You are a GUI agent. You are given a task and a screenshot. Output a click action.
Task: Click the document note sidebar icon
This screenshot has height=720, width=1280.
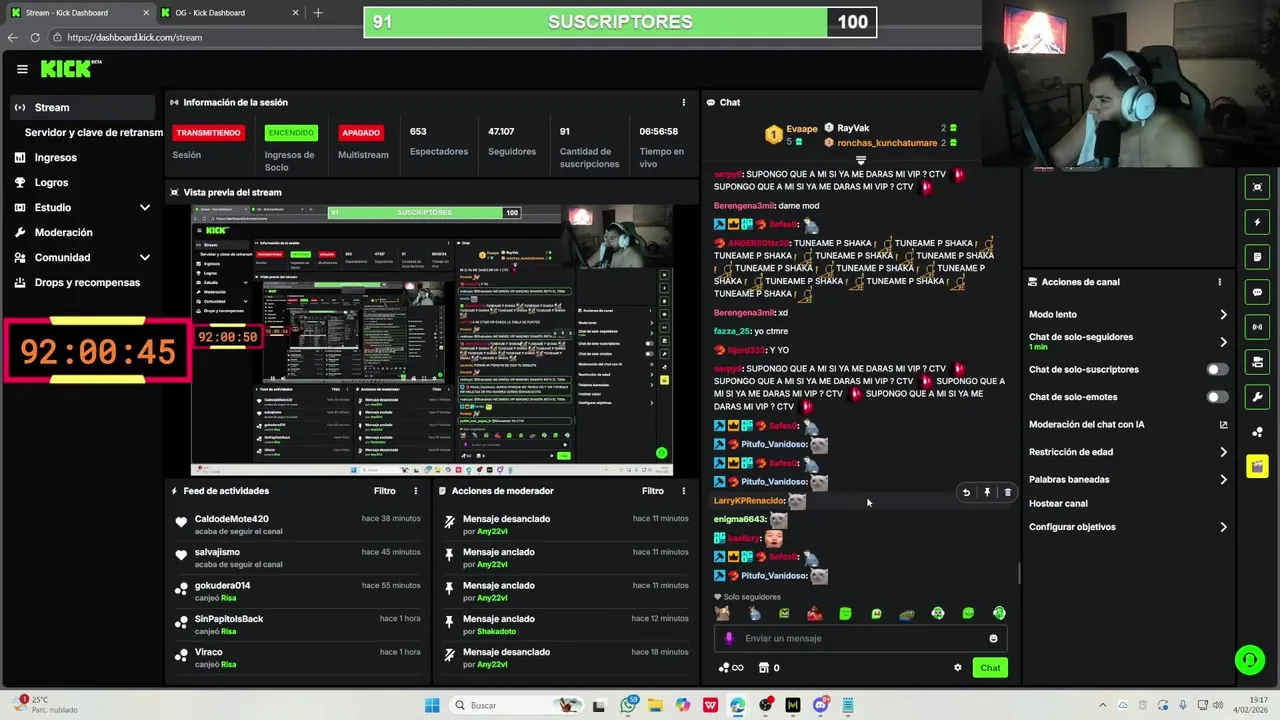click(1257, 257)
